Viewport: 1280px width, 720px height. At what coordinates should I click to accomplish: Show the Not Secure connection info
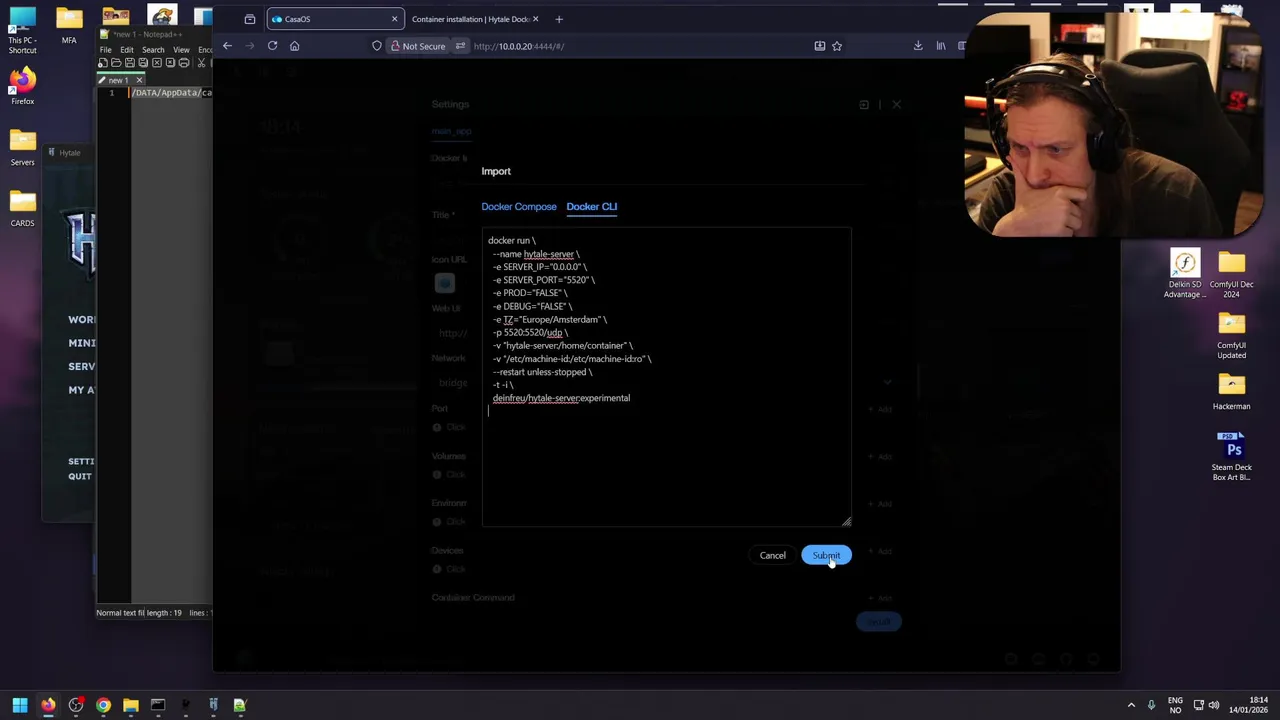tap(417, 46)
